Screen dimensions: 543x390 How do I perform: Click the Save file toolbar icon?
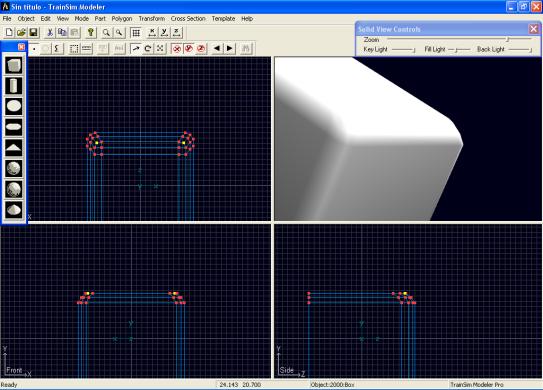tap(34, 33)
